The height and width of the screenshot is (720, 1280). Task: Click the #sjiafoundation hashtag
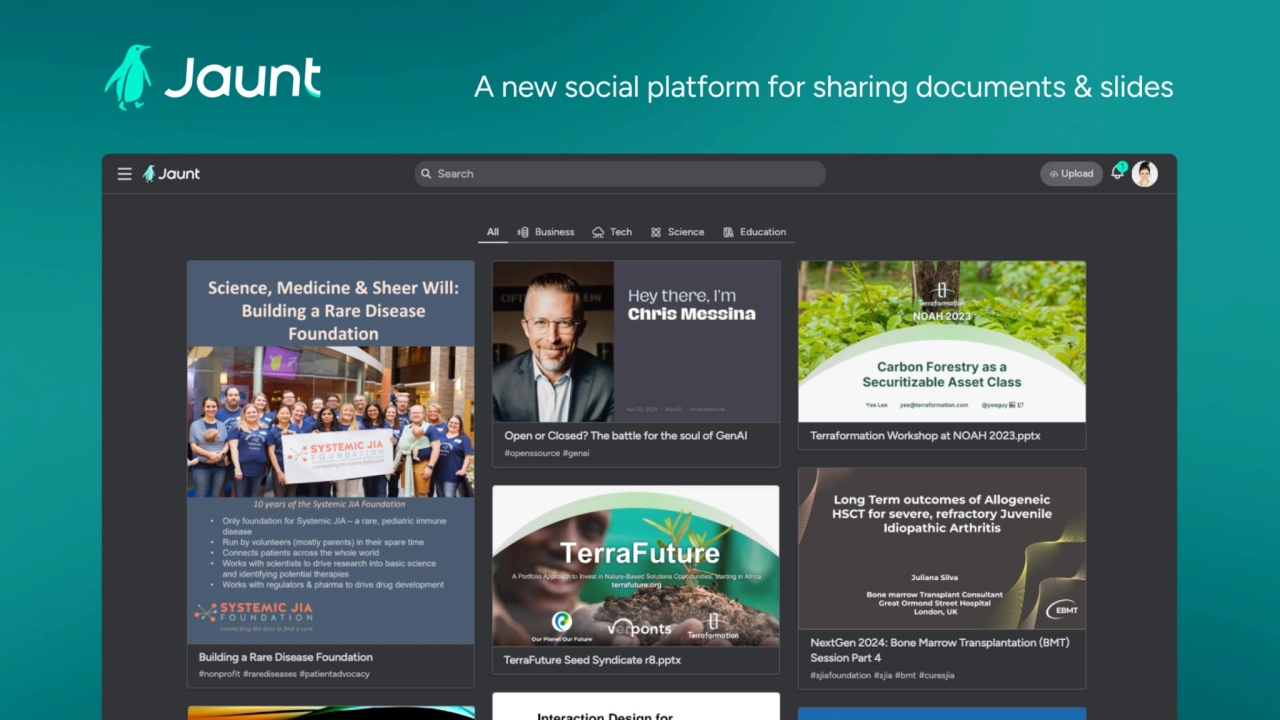pyautogui.click(x=840, y=676)
